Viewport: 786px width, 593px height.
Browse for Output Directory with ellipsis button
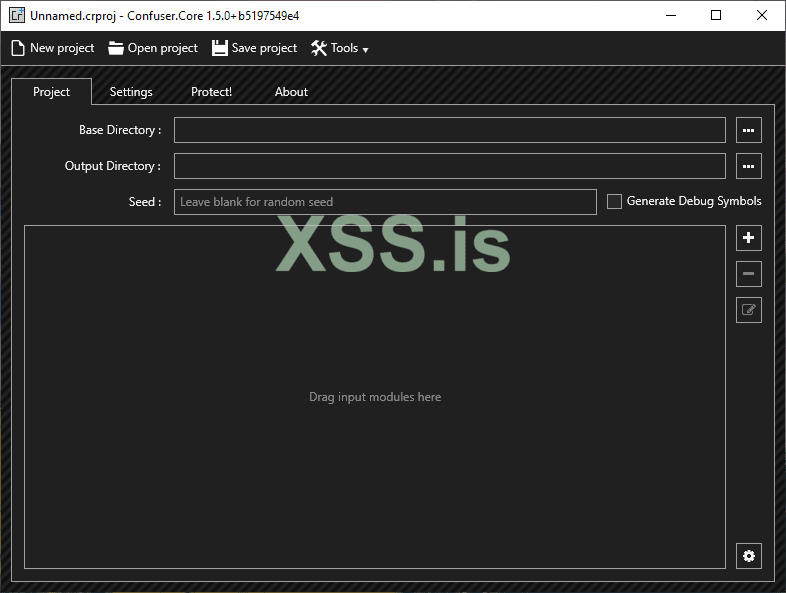tap(748, 166)
